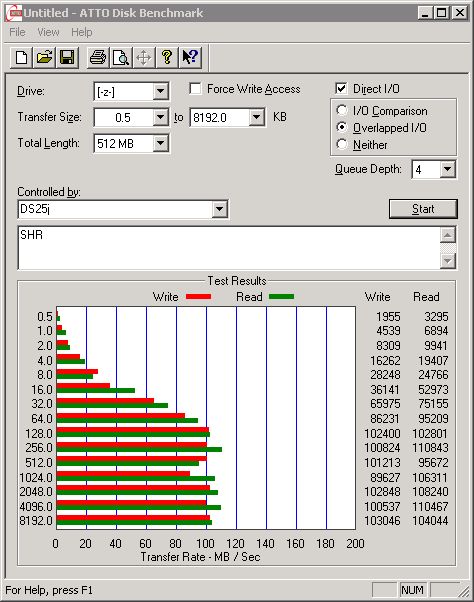This screenshot has height=602, width=474.
Task: Open the Controlled by DS25j dropdown
Action: pyautogui.click(x=220, y=209)
